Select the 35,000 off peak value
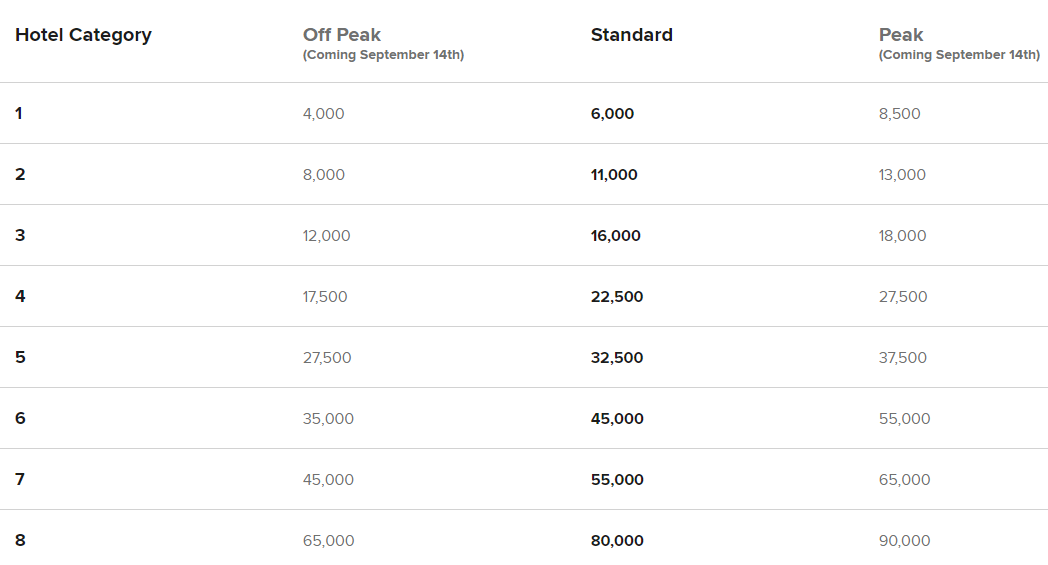This screenshot has width=1048, height=565. pos(328,419)
